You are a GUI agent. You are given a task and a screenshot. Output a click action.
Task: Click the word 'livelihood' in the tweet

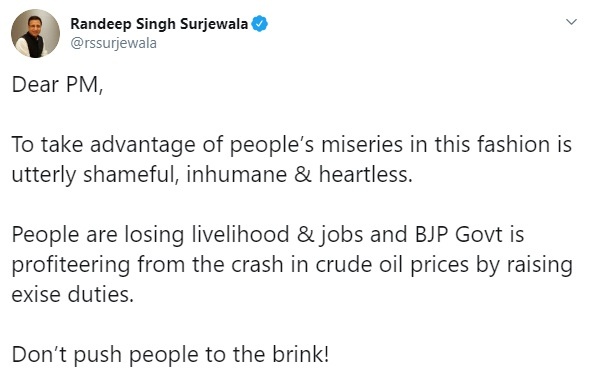pos(240,234)
